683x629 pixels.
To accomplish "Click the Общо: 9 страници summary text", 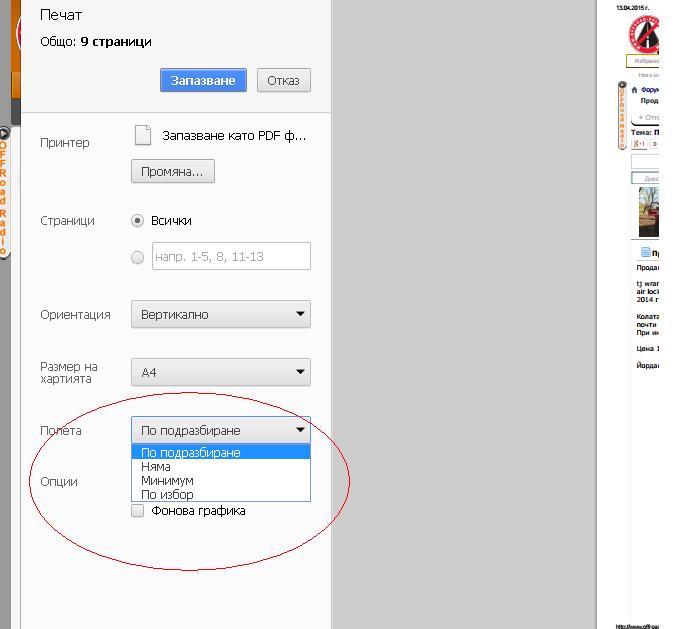I will tap(96, 42).
